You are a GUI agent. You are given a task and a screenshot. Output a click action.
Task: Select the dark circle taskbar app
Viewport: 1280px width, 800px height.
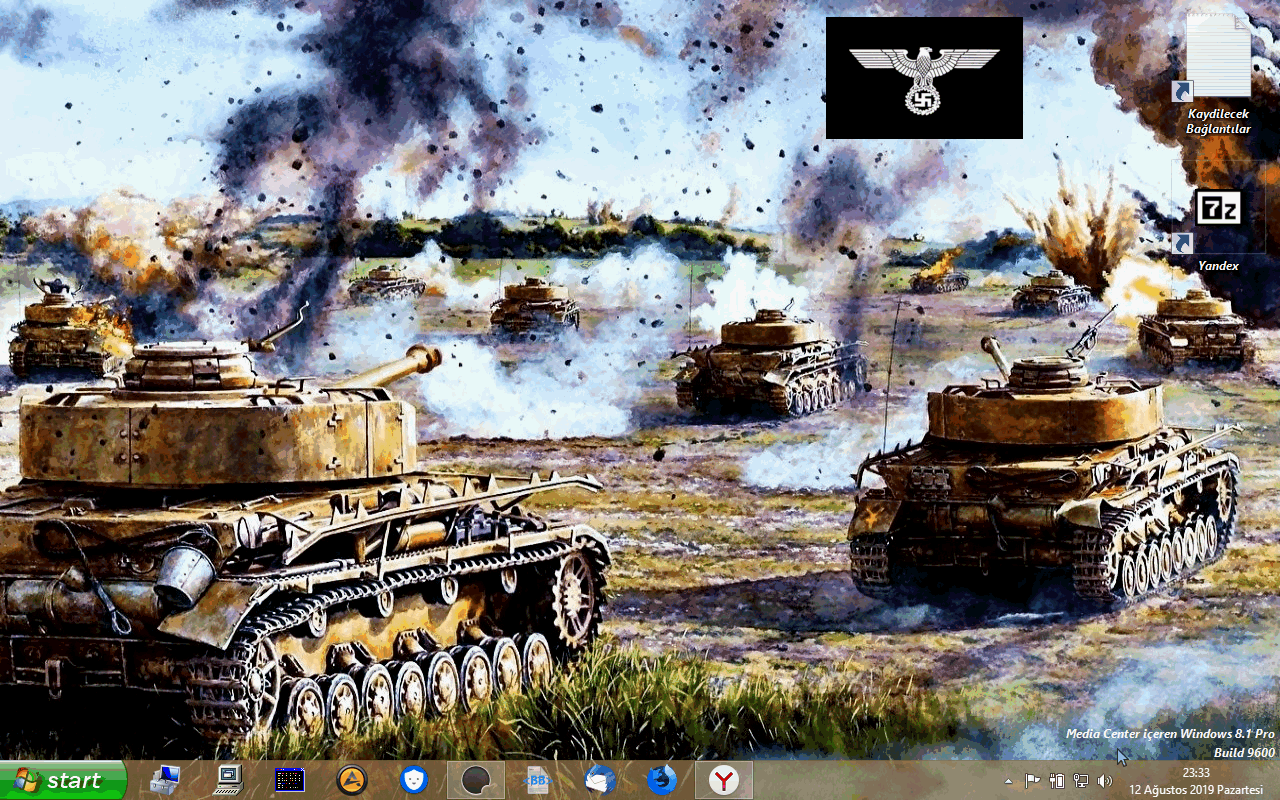click(475, 780)
